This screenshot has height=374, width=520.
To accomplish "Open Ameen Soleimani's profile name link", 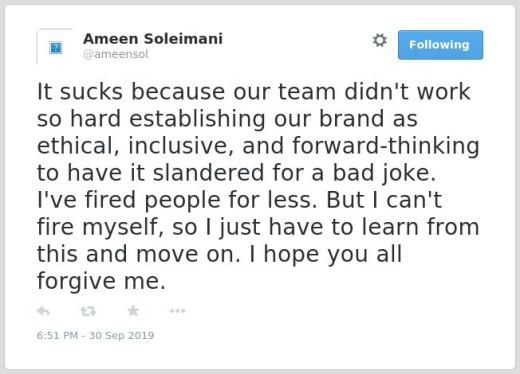I will pos(153,39).
